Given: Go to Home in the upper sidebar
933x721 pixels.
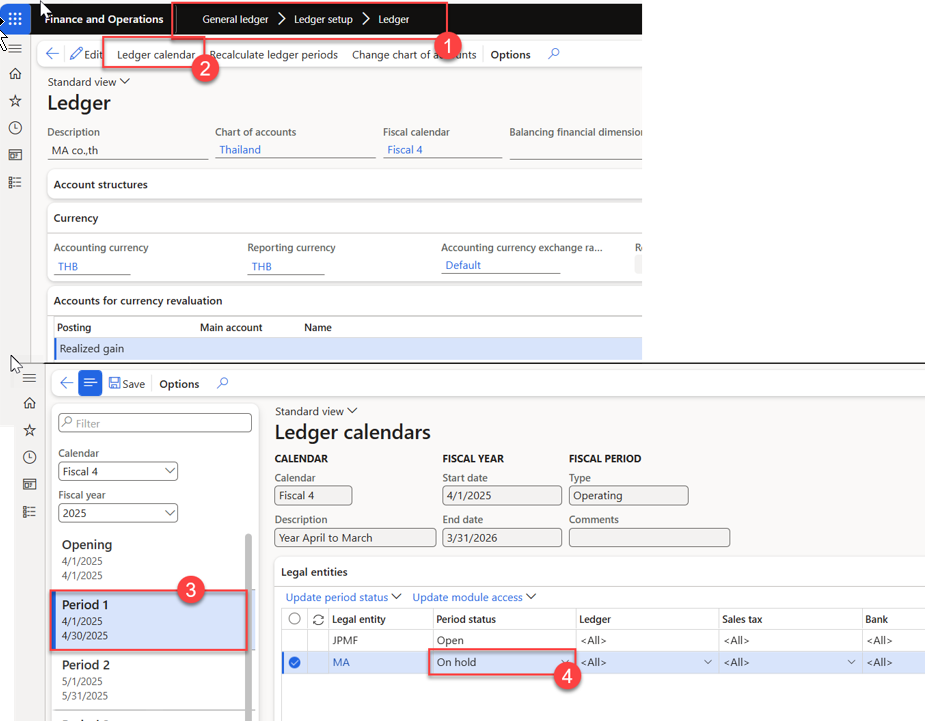Looking at the screenshot, I should (15, 74).
